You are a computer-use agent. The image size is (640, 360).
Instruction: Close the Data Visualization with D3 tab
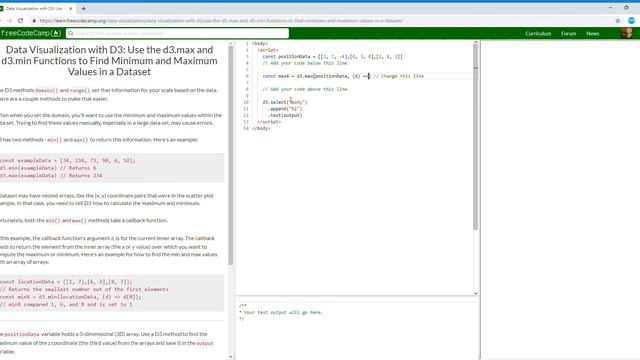pyautogui.click(x=71, y=8)
